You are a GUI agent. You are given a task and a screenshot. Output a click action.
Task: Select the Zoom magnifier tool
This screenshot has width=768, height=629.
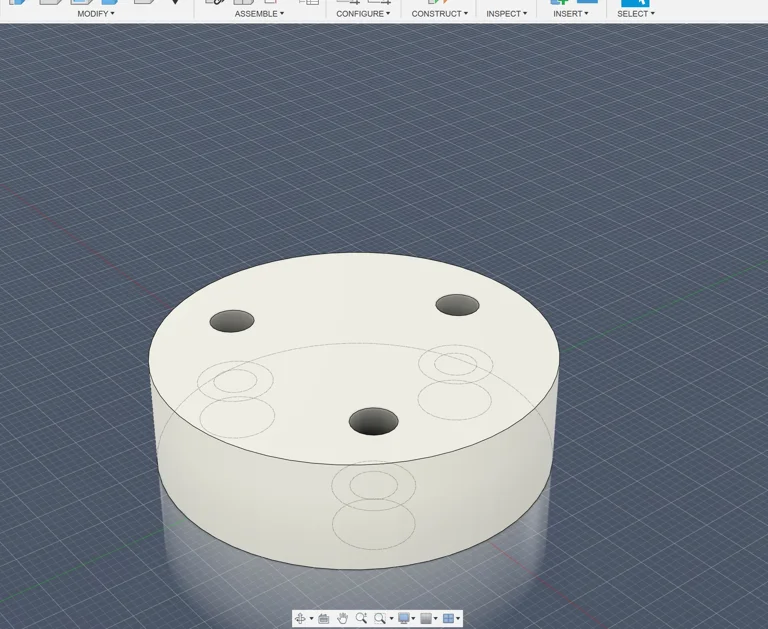point(361,619)
